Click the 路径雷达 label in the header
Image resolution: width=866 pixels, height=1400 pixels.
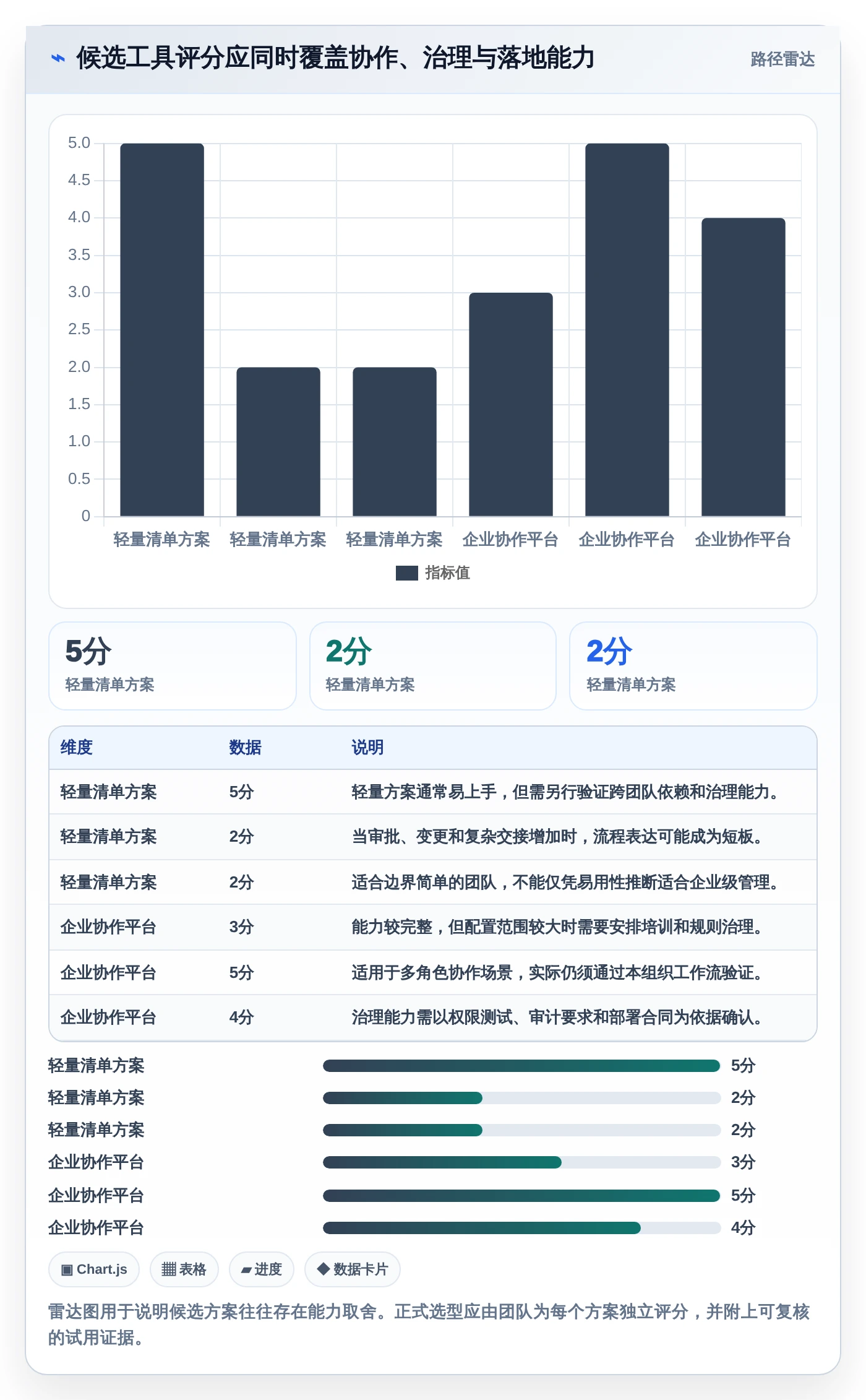point(782,59)
